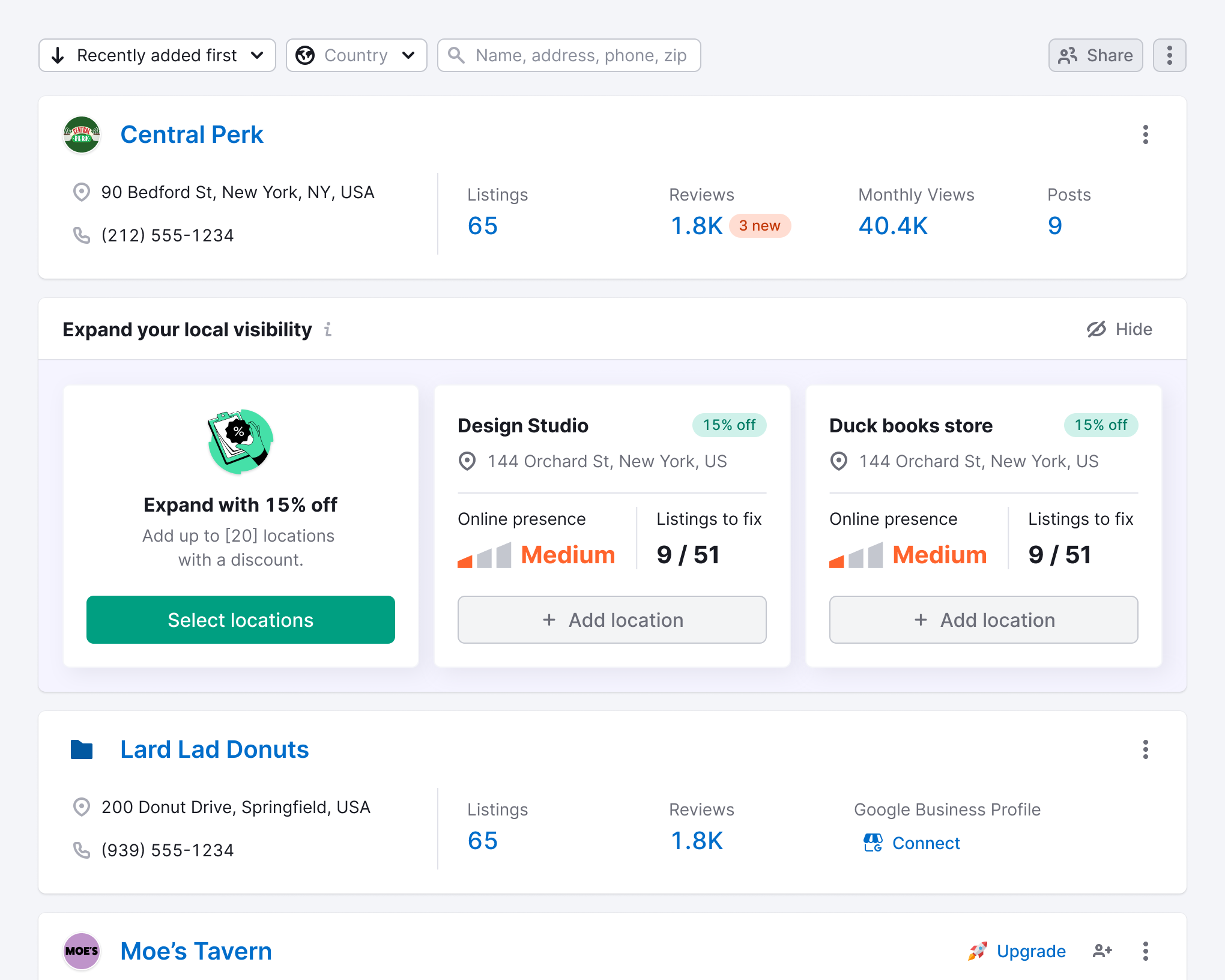Click the 15% off badge on Duck books store
The image size is (1225, 980).
1101,425
